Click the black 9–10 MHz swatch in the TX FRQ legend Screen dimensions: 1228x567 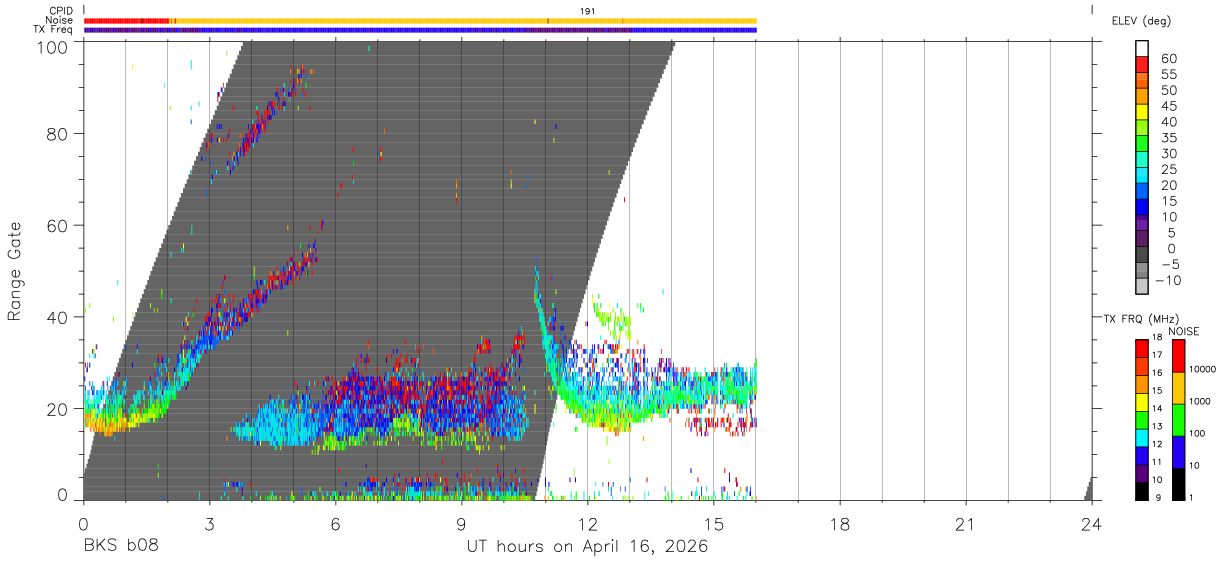[1142, 490]
